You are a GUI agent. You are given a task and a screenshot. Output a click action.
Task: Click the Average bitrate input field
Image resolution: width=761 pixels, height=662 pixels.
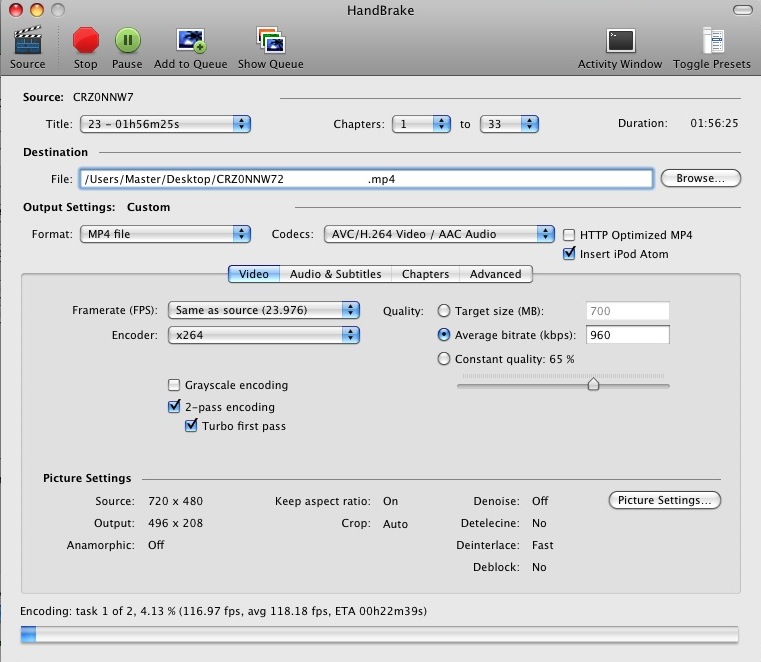(x=627, y=335)
